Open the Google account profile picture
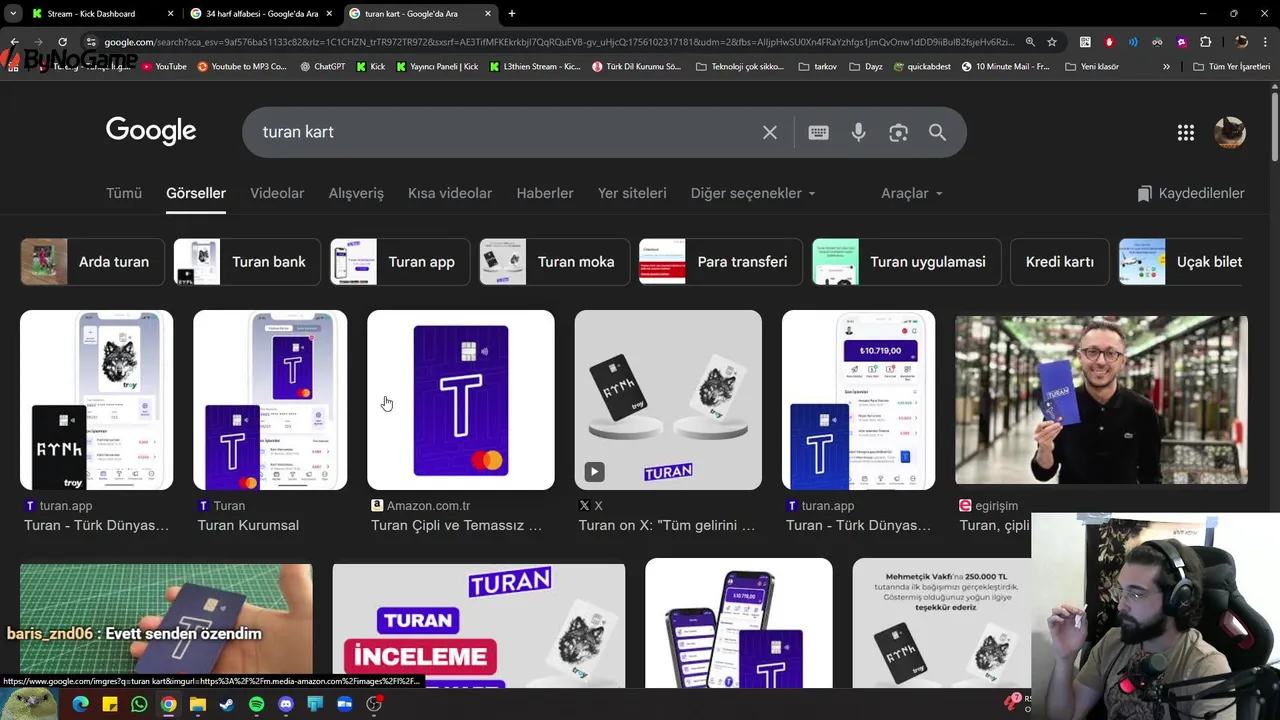 pyautogui.click(x=1230, y=133)
